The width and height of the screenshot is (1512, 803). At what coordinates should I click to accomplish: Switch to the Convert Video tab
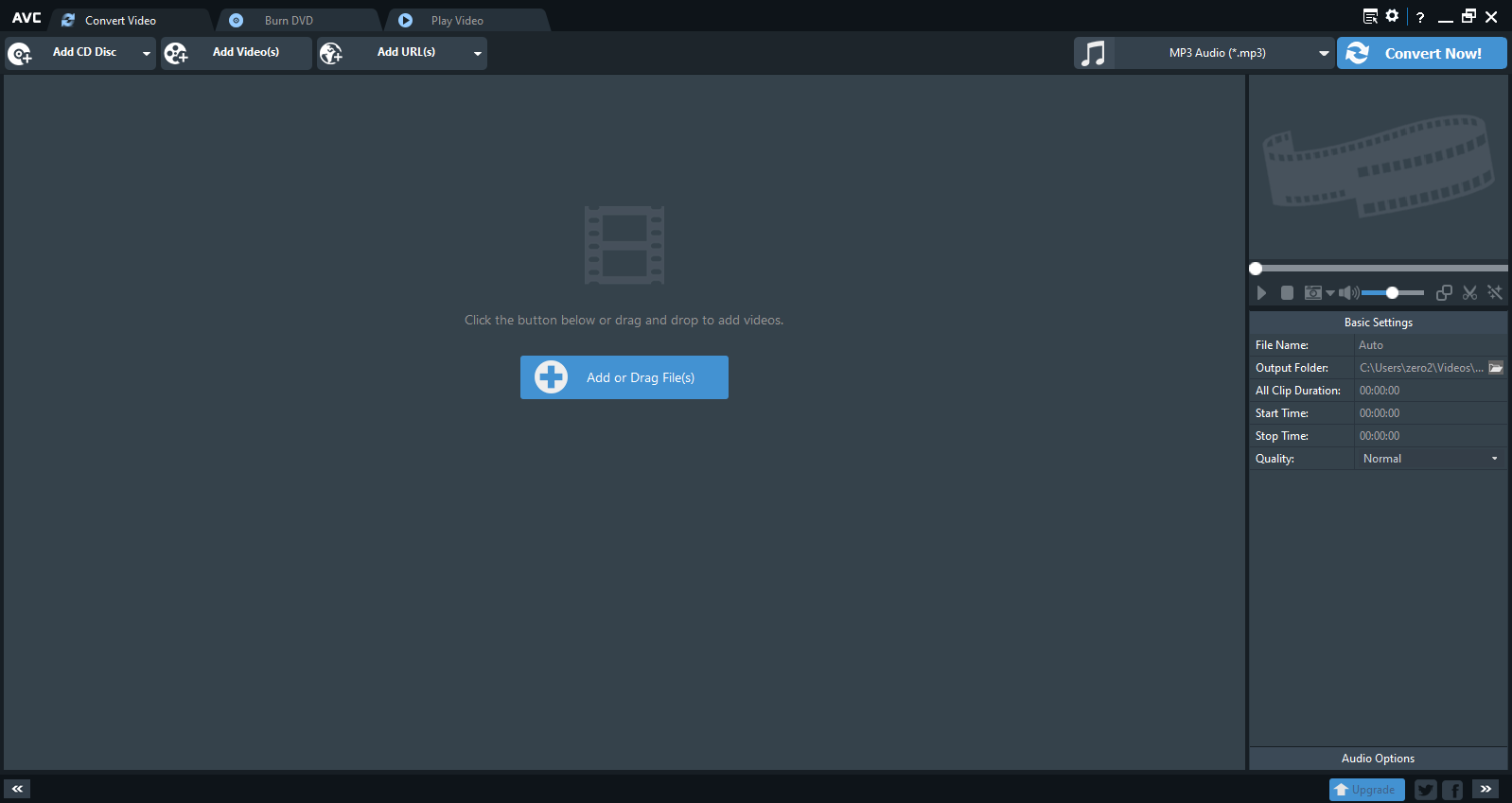click(x=131, y=20)
